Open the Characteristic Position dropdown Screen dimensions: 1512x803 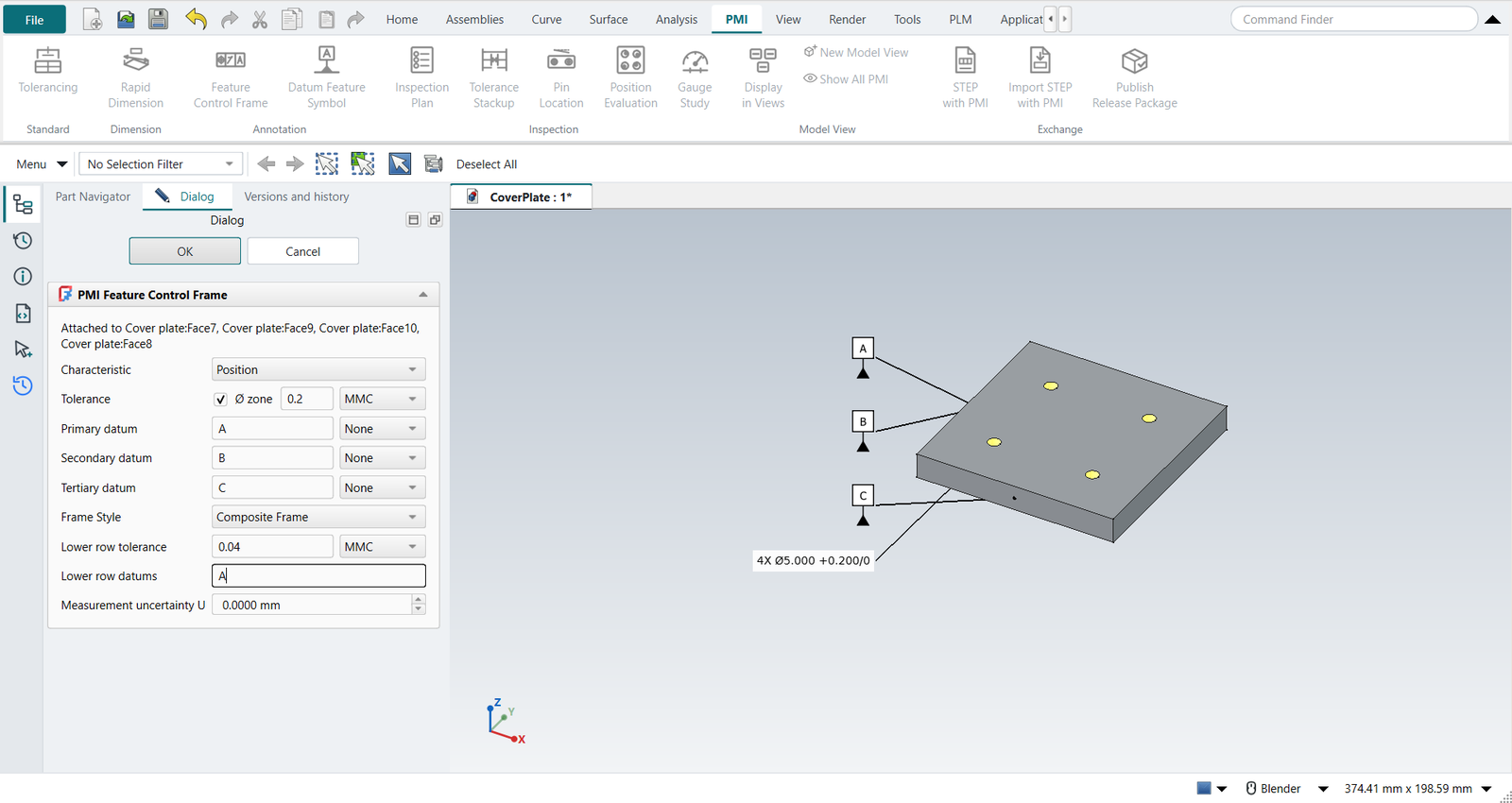318,369
